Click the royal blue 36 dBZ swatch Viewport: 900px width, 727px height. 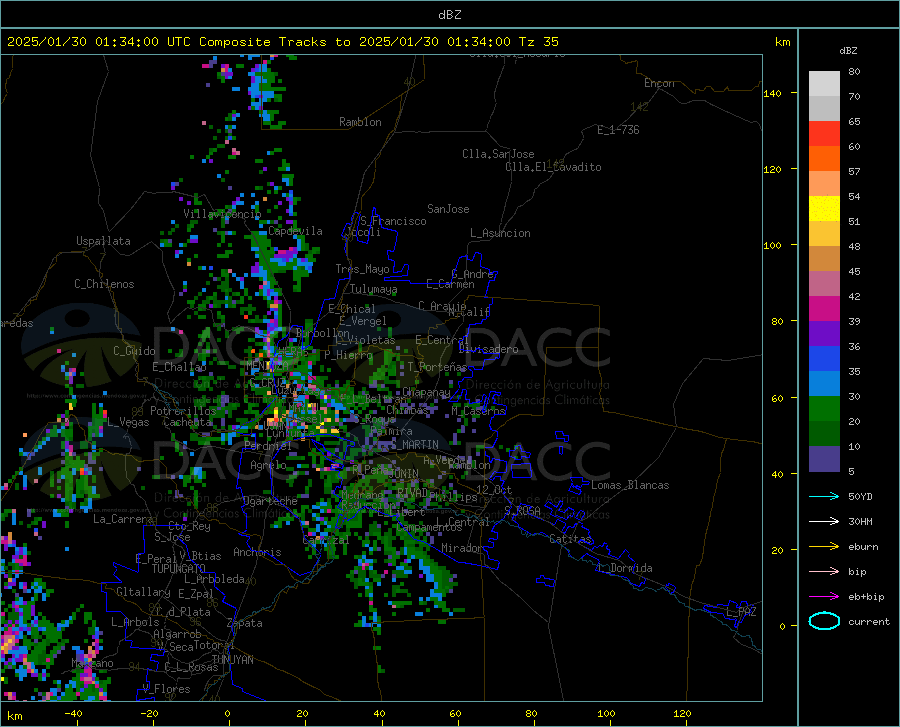(x=824, y=359)
